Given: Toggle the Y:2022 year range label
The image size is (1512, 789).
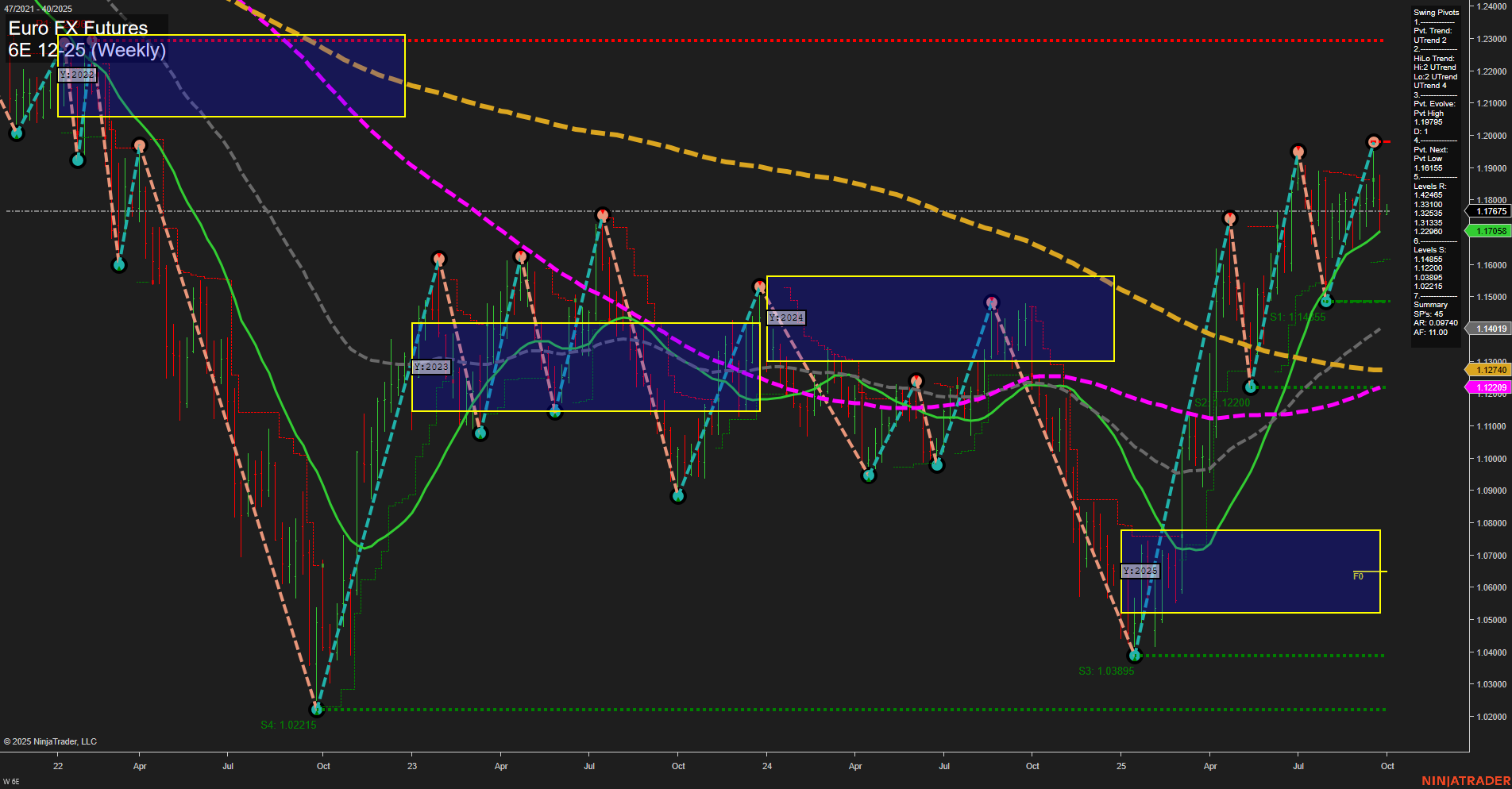Looking at the screenshot, I should pos(78,75).
